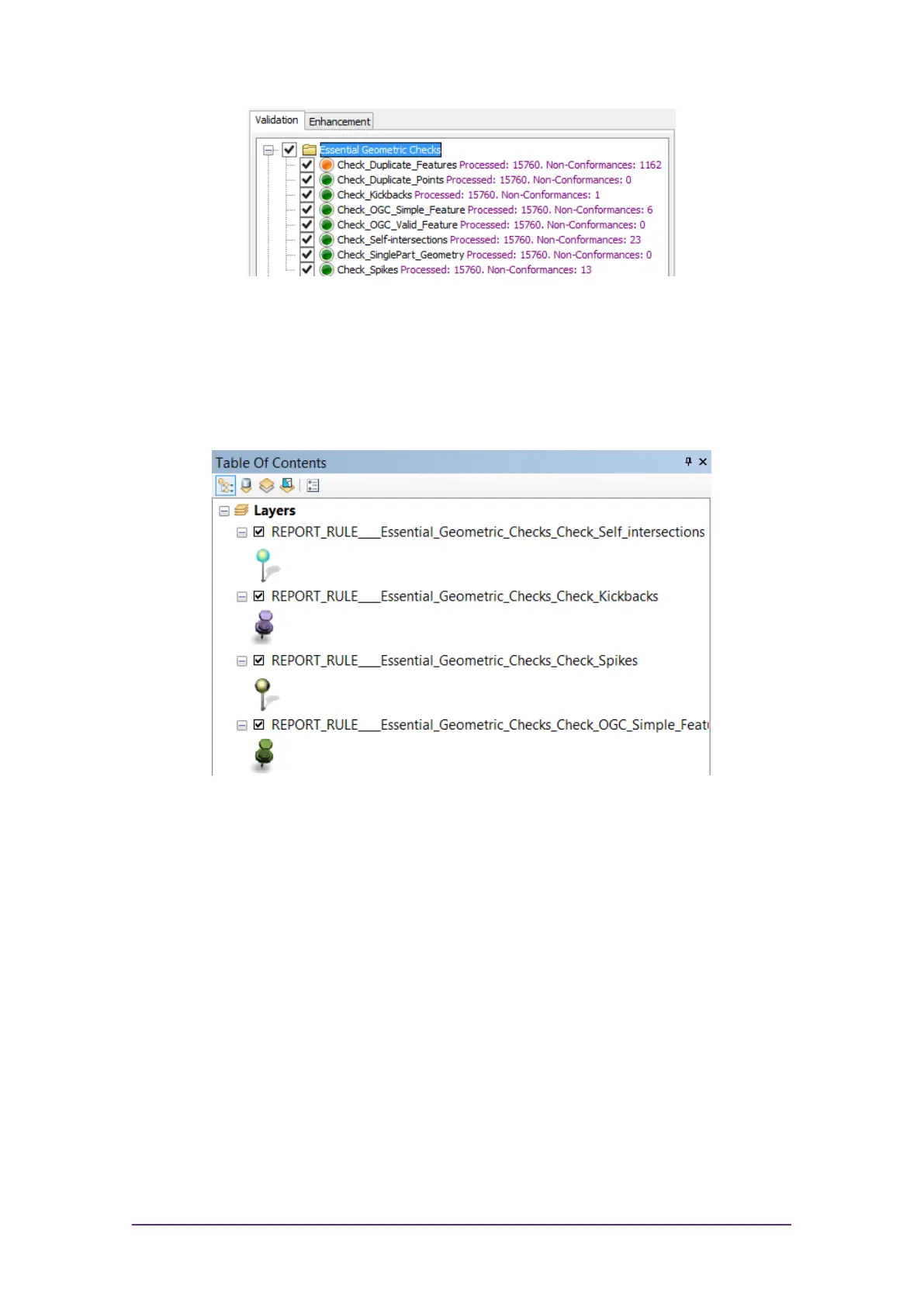
Task: Click the green pushpin symbol for OGC_Simple_Feature
Action: [264, 754]
